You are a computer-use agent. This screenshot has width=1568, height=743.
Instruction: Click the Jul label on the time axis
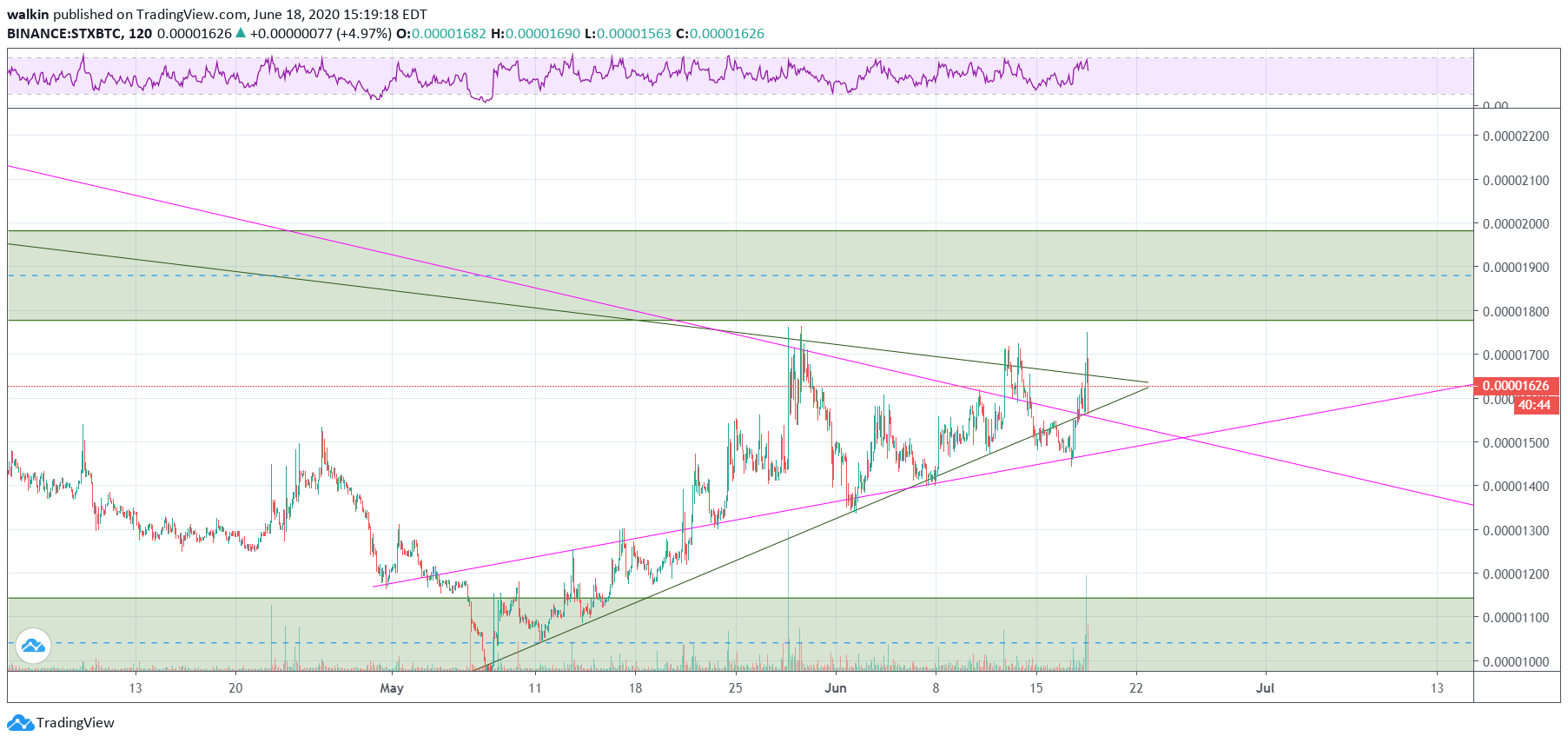pyautogui.click(x=1266, y=688)
